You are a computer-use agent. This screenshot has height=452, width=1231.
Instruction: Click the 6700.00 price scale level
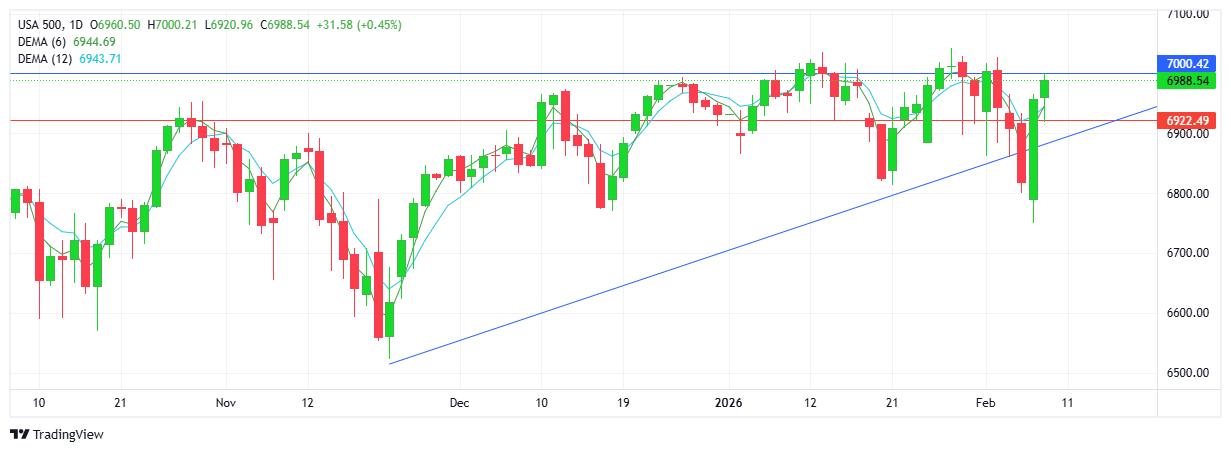pos(1188,253)
